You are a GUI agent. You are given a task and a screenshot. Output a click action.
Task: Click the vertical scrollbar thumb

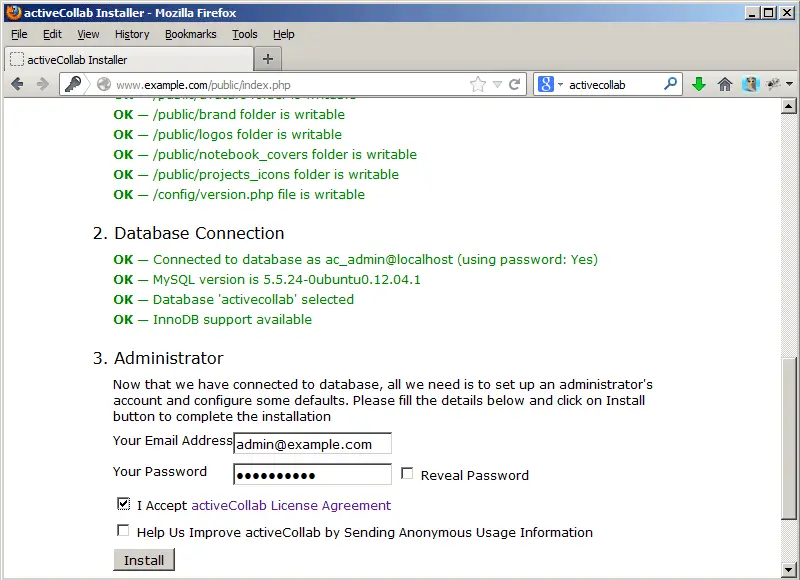[789, 439]
